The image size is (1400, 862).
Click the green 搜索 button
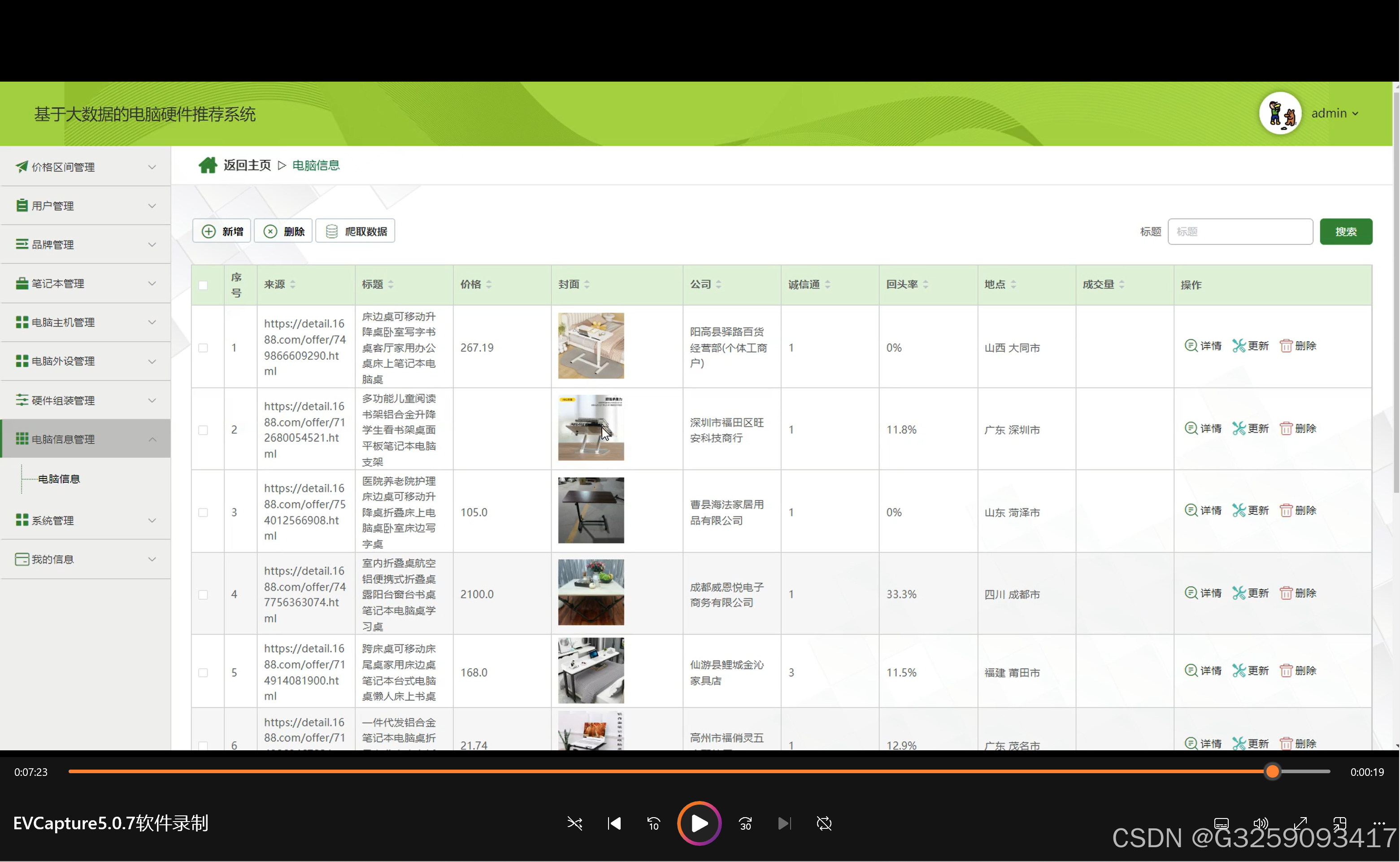click(x=1346, y=231)
